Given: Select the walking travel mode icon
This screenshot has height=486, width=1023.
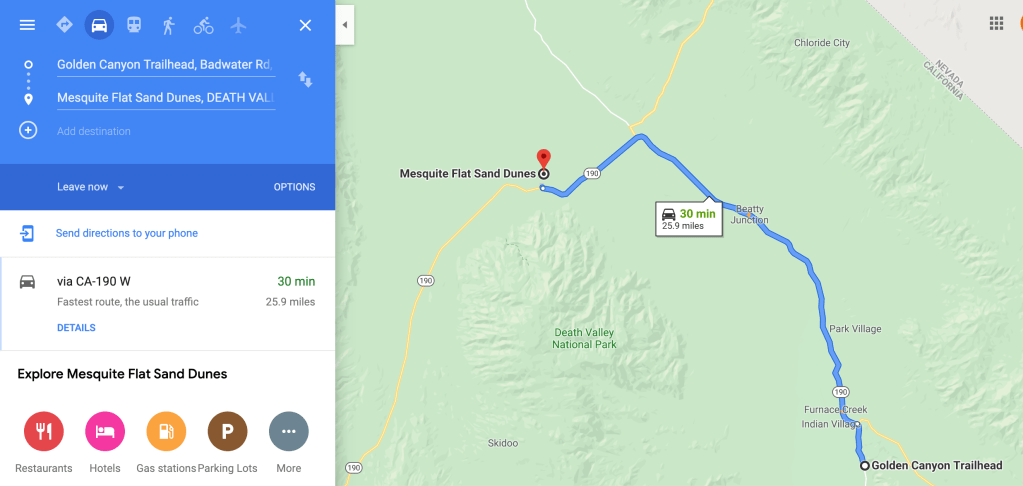Looking at the screenshot, I should point(168,25).
